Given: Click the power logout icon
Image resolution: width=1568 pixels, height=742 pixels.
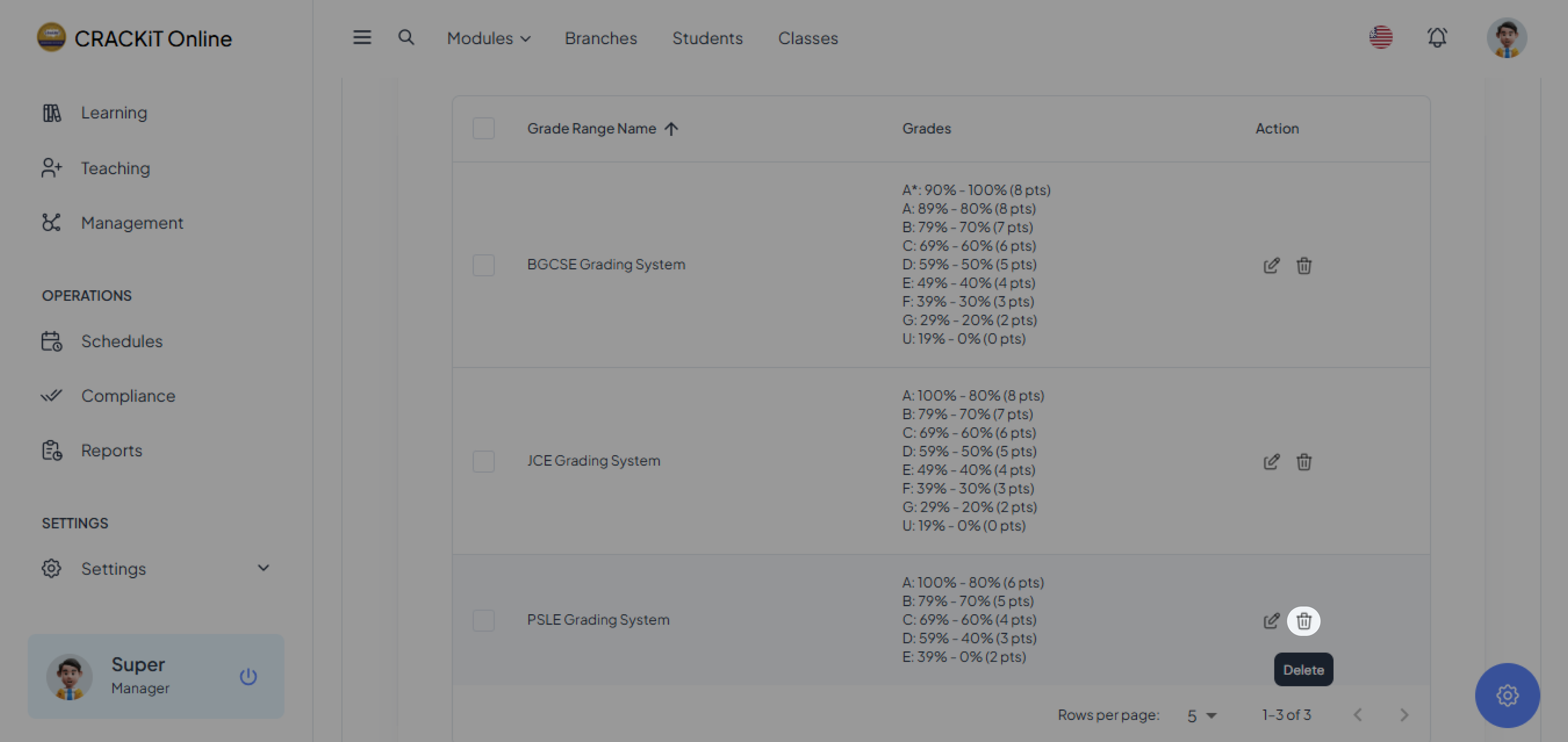Looking at the screenshot, I should click(x=248, y=676).
